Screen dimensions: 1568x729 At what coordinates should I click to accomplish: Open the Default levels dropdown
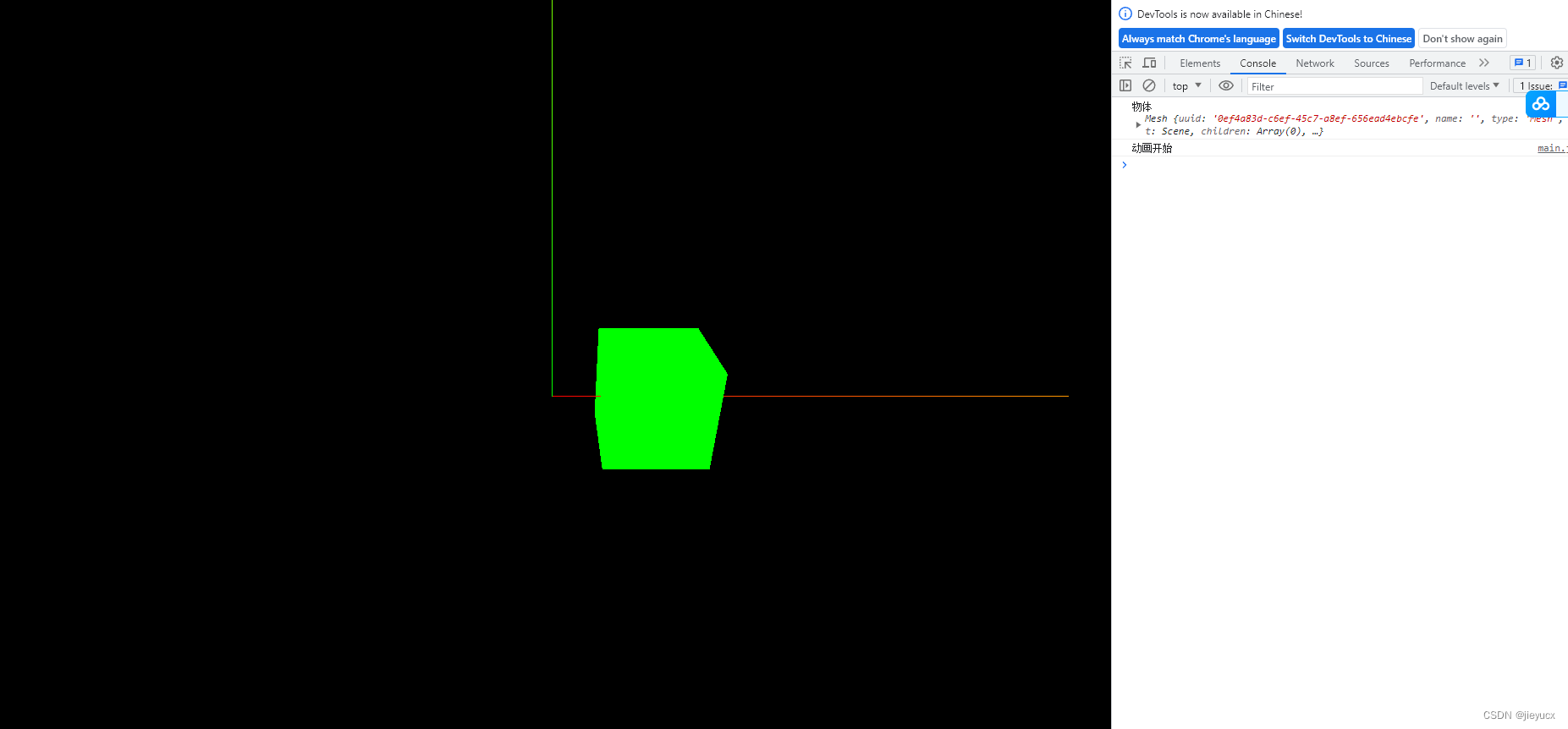click(1465, 85)
